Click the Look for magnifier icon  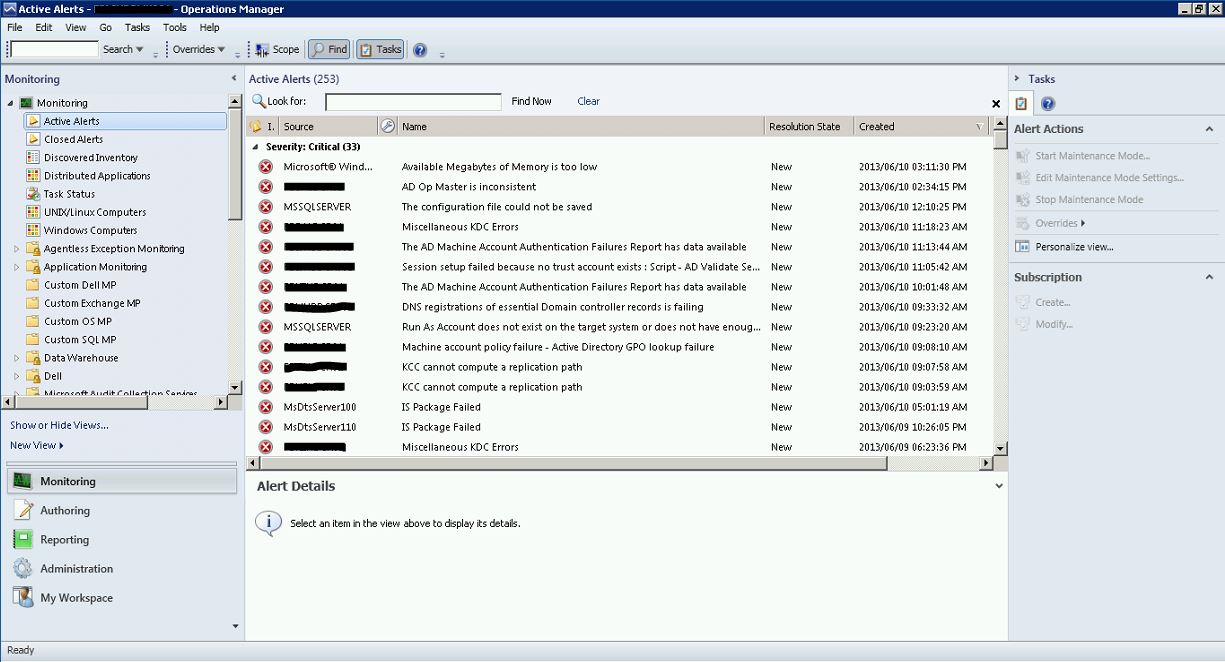click(x=259, y=101)
